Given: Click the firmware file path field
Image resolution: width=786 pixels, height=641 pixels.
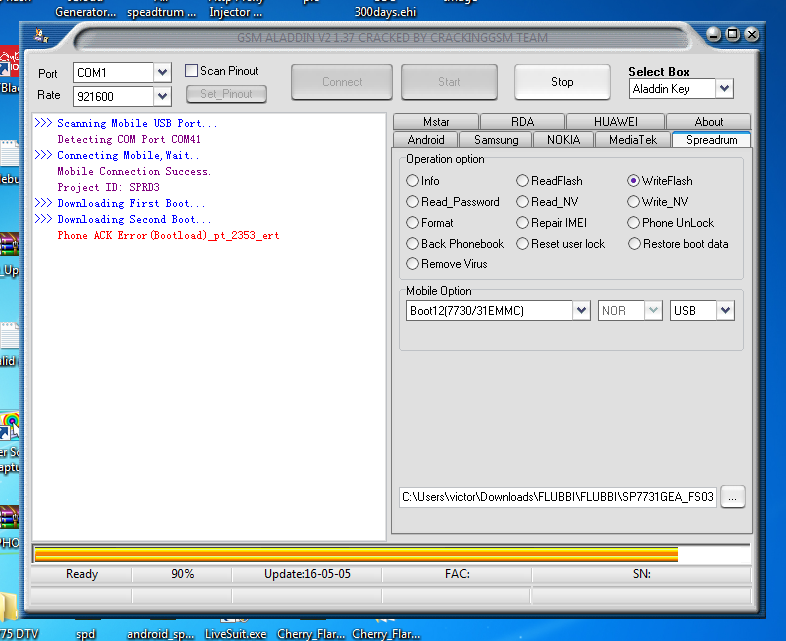Looking at the screenshot, I should click(557, 497).
